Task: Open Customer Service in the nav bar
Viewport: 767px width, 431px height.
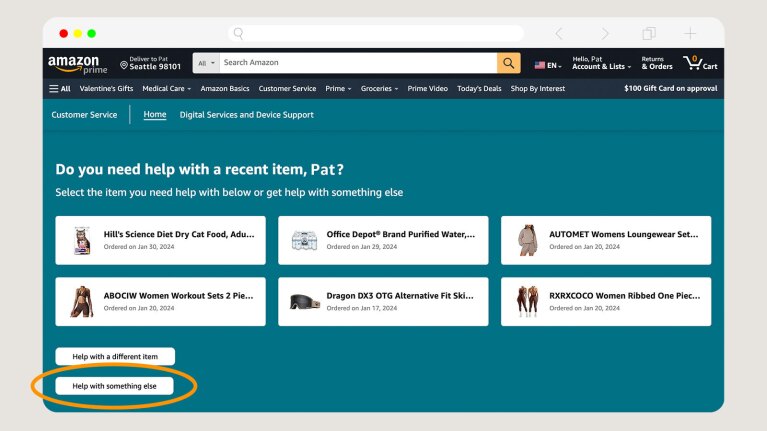Action: click(x=287, y=89)
